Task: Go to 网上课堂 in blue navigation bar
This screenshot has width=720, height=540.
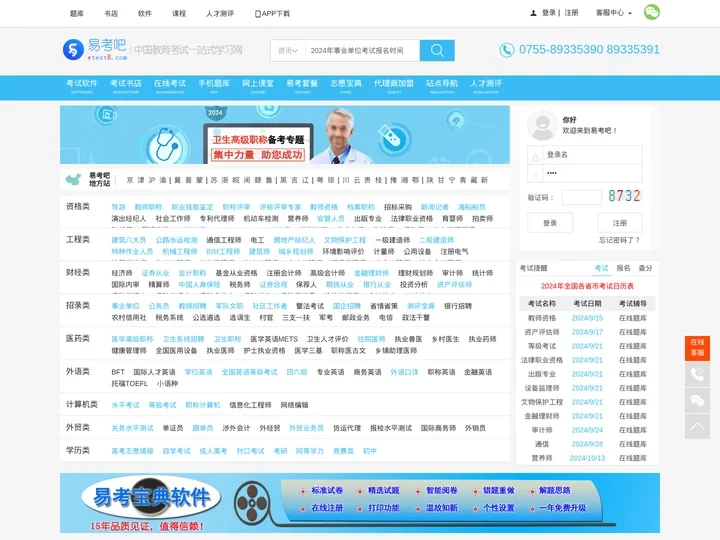Action: [258, 86]
